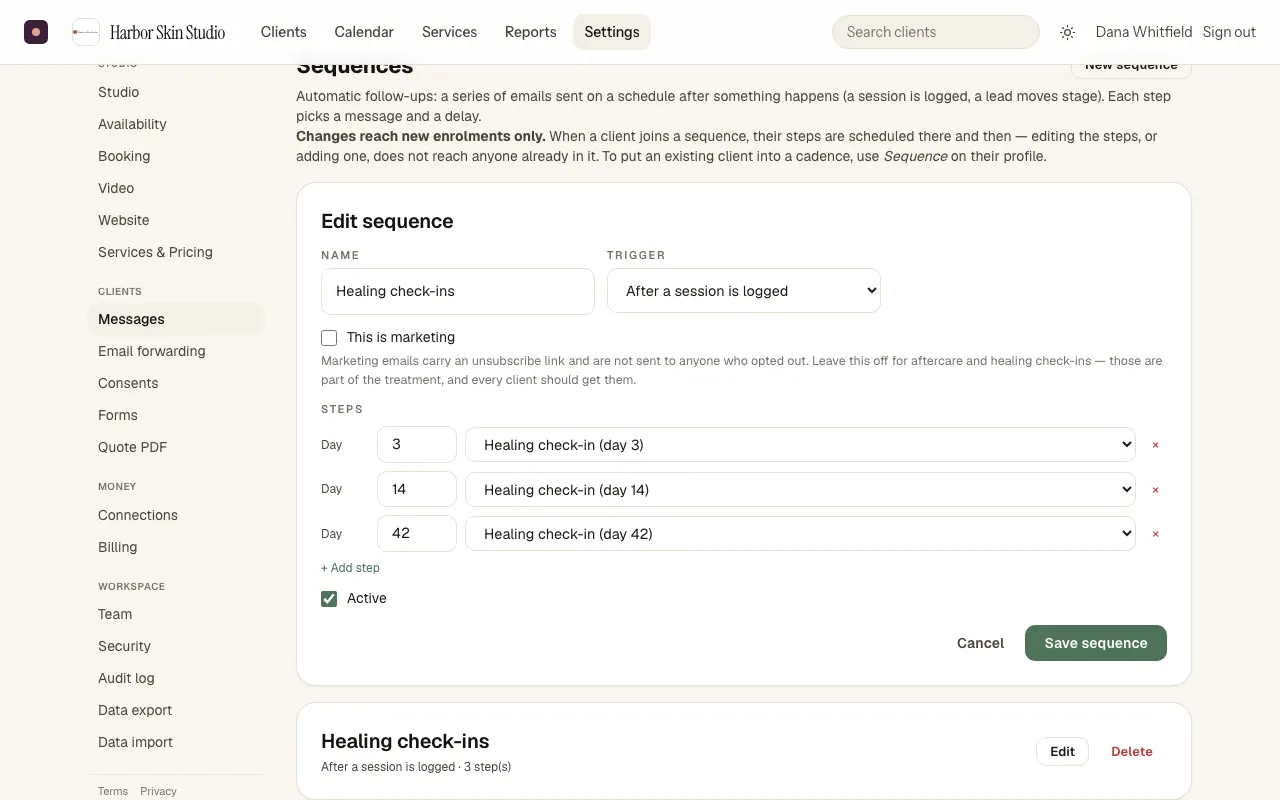Open Billing settings
1280x800 pixels.
point(176,547)
